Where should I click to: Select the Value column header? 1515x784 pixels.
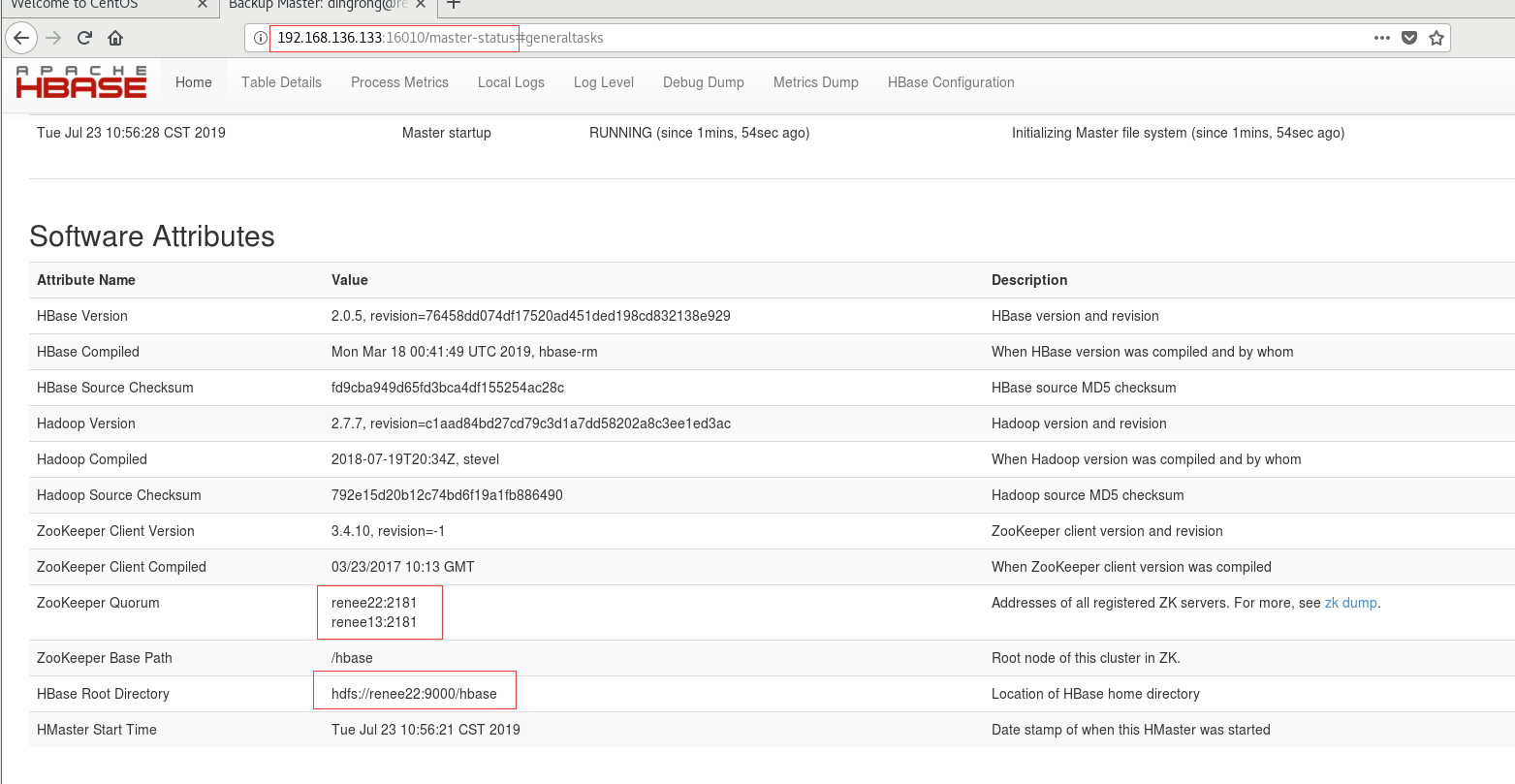(350, 280)
